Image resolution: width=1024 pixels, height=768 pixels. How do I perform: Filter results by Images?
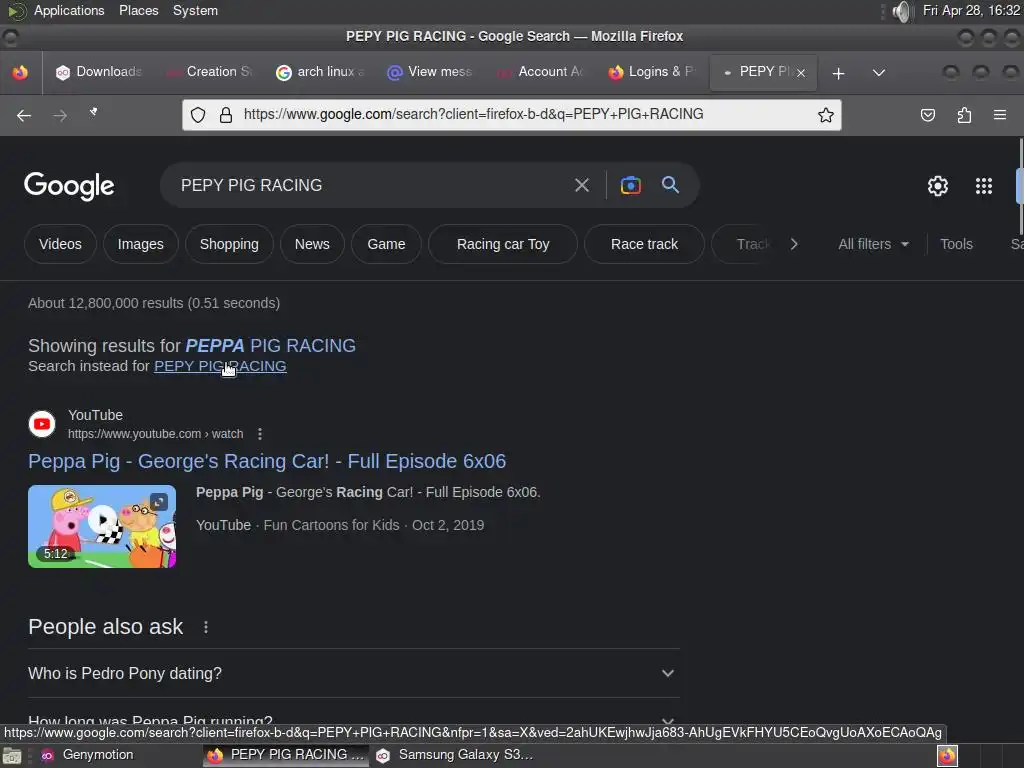click(x=140, y=244)
